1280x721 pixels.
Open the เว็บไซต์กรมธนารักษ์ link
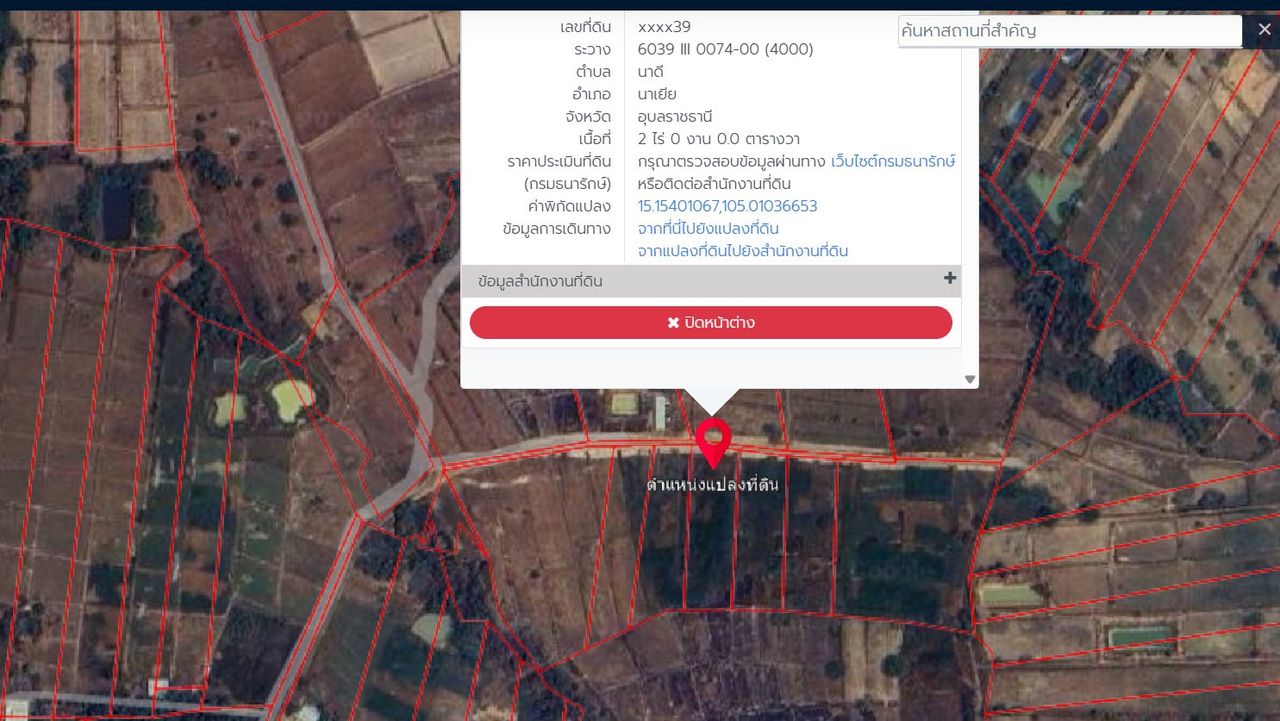pyautogui.click(x=893, y=161)
